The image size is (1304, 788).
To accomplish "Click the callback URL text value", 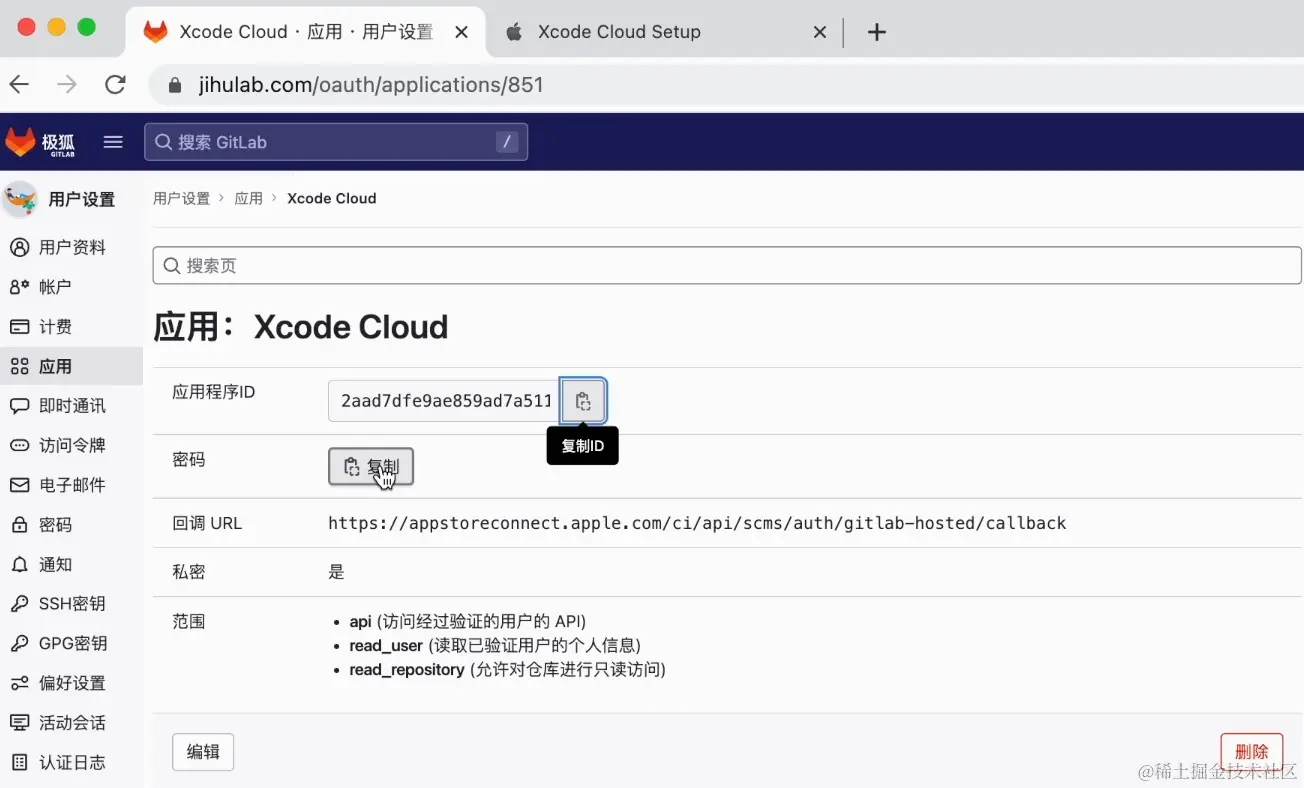I will [697, 523].
